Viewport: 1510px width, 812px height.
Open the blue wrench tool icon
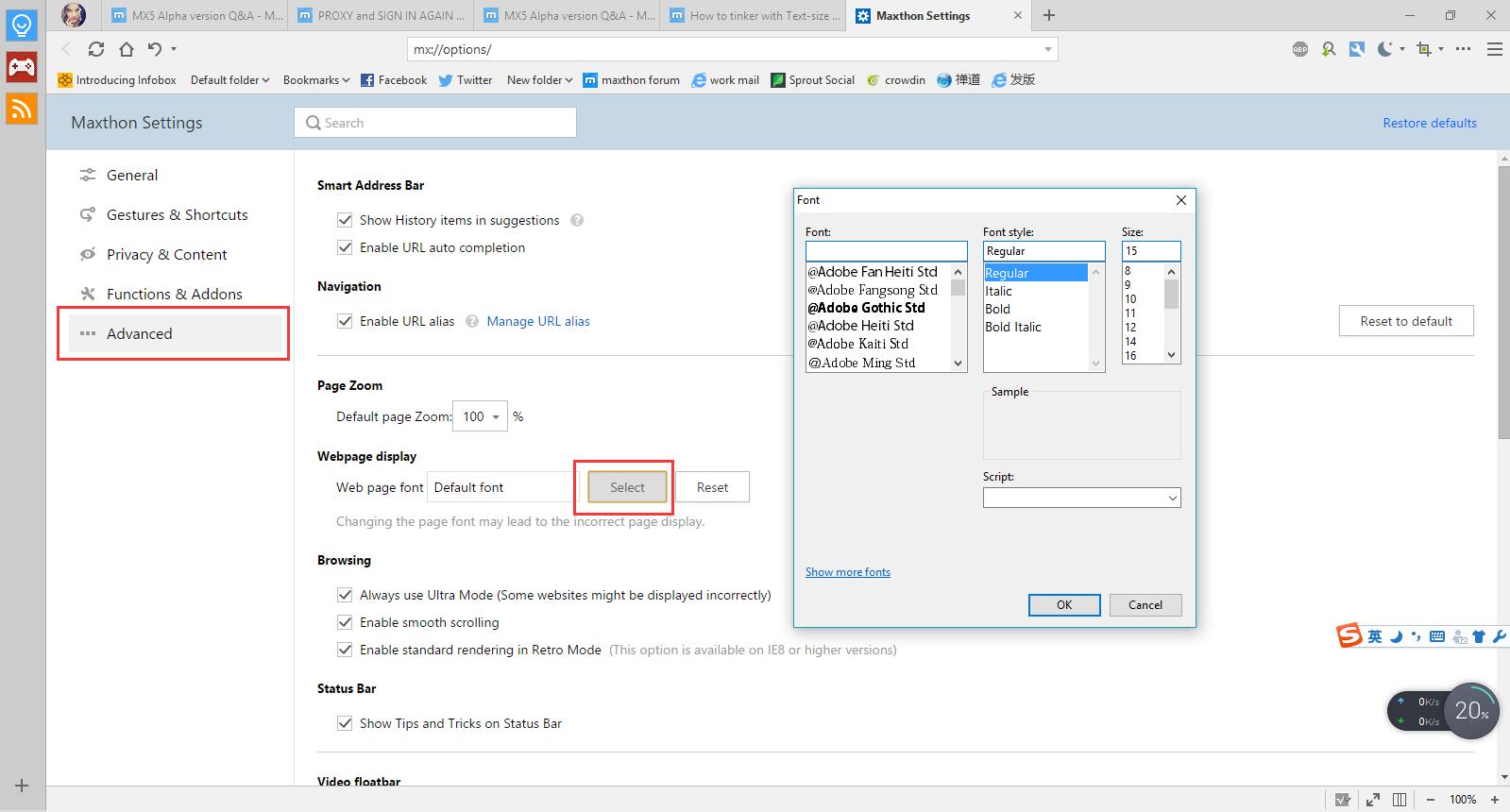1357,49
